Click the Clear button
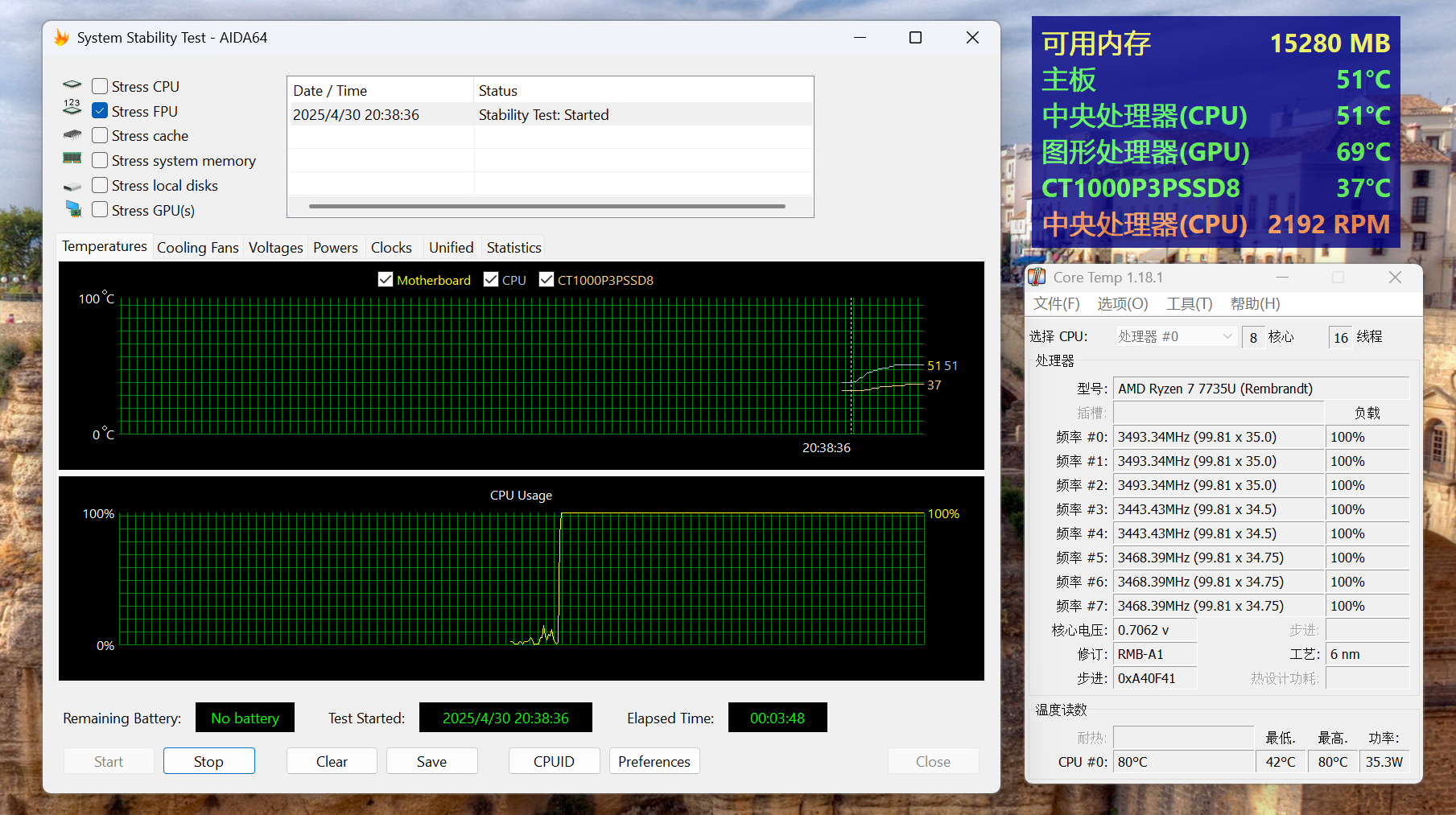The width and height of the screenshot is (1456, 815). tap(332, 761)
